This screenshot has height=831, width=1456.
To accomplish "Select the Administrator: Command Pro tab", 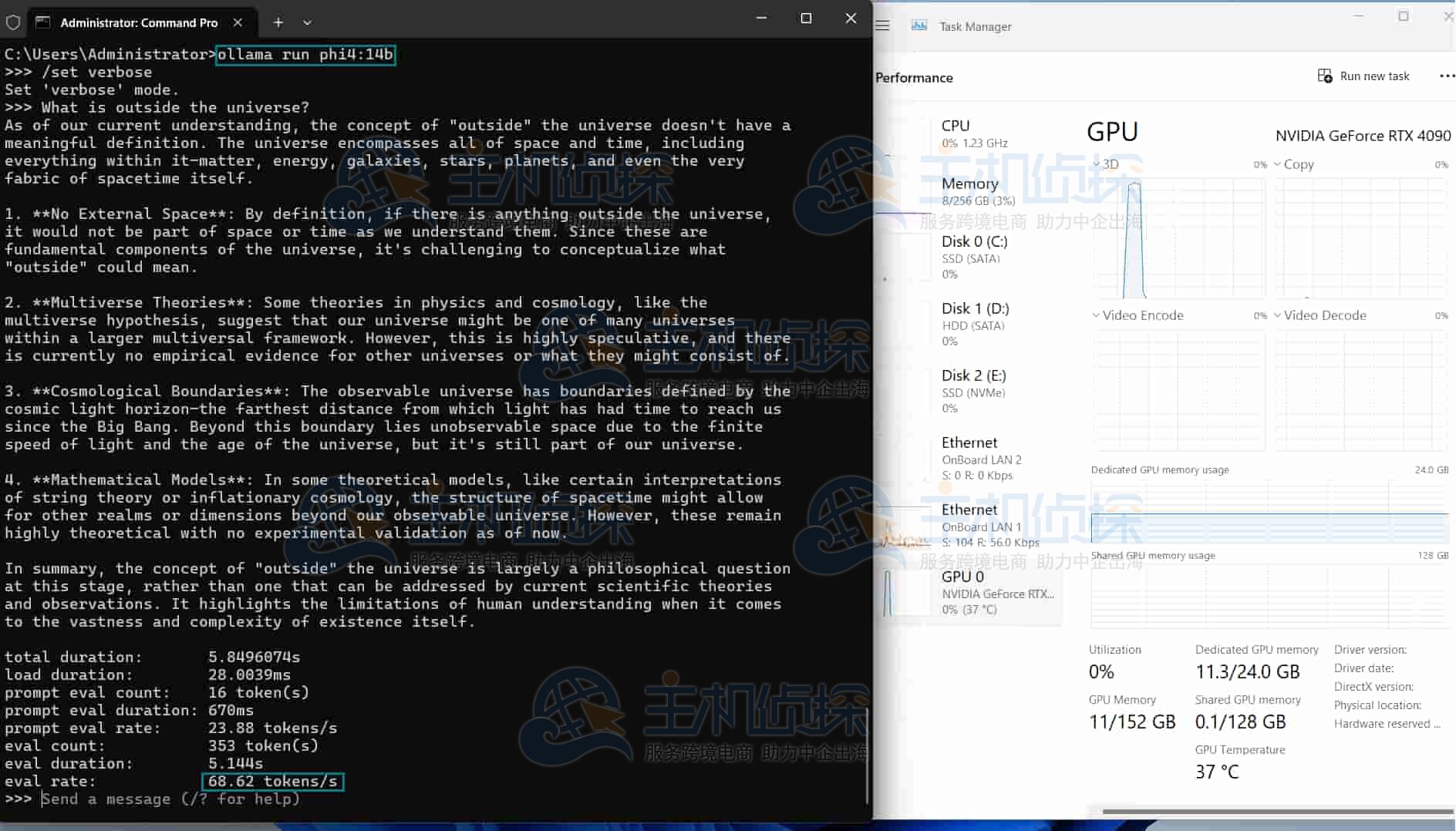I will click(139, 22).
